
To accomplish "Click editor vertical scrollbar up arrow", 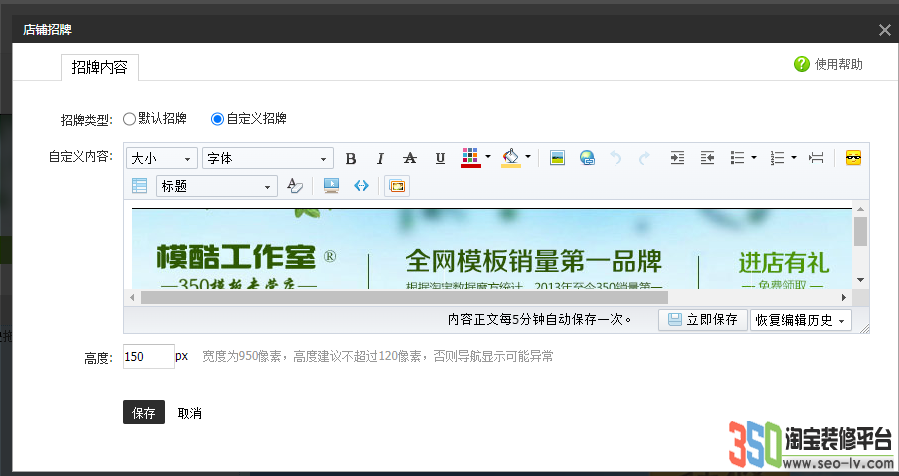I will pos(860,209).
